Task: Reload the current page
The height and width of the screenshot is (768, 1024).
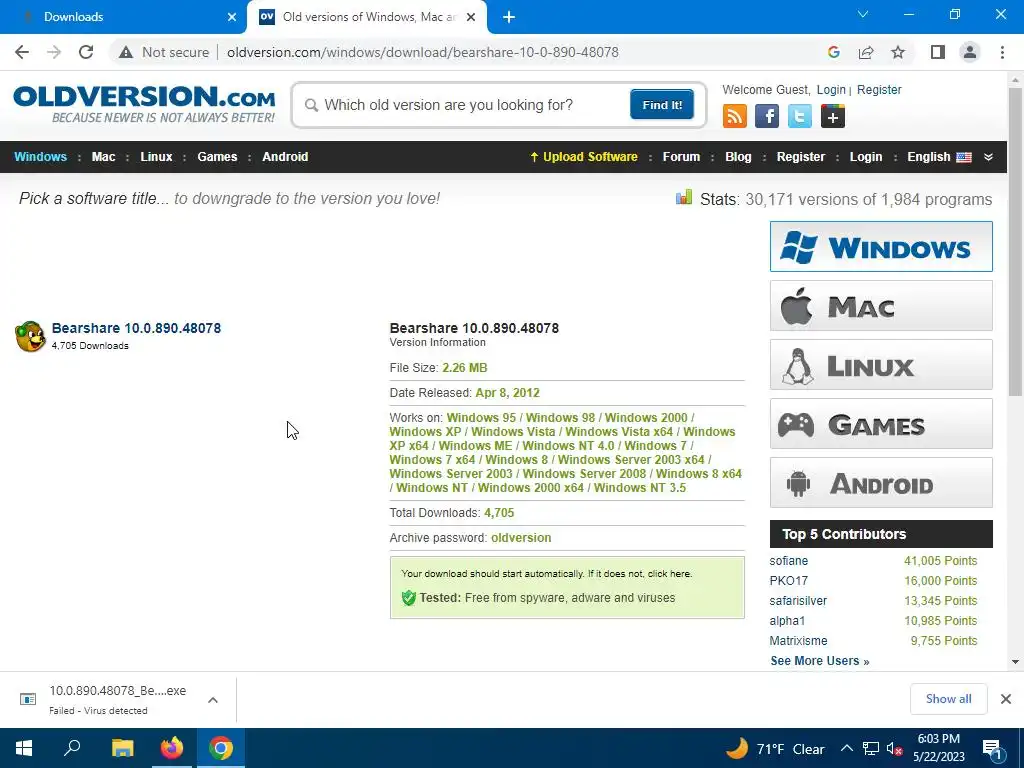Action: point(86,52)
